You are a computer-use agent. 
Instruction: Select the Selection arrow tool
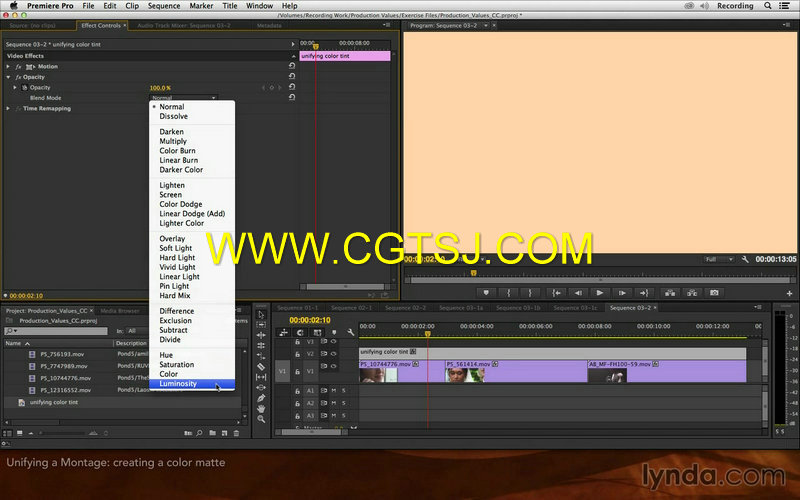pos(261,314)
